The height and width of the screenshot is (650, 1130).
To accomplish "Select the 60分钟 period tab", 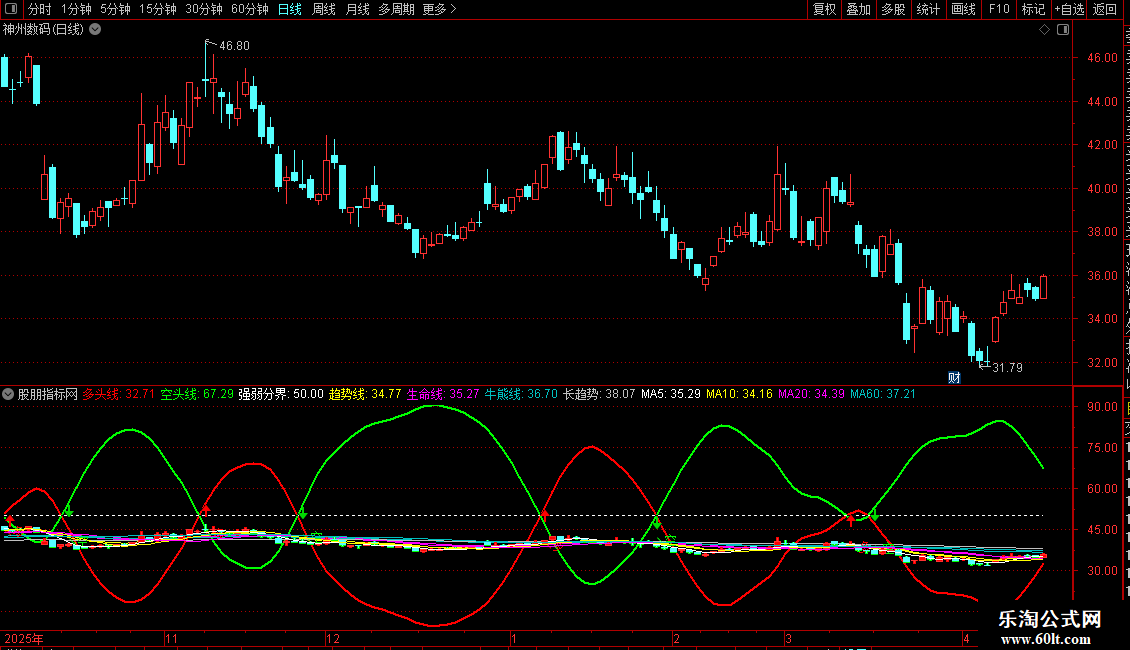I will point(249,9).
